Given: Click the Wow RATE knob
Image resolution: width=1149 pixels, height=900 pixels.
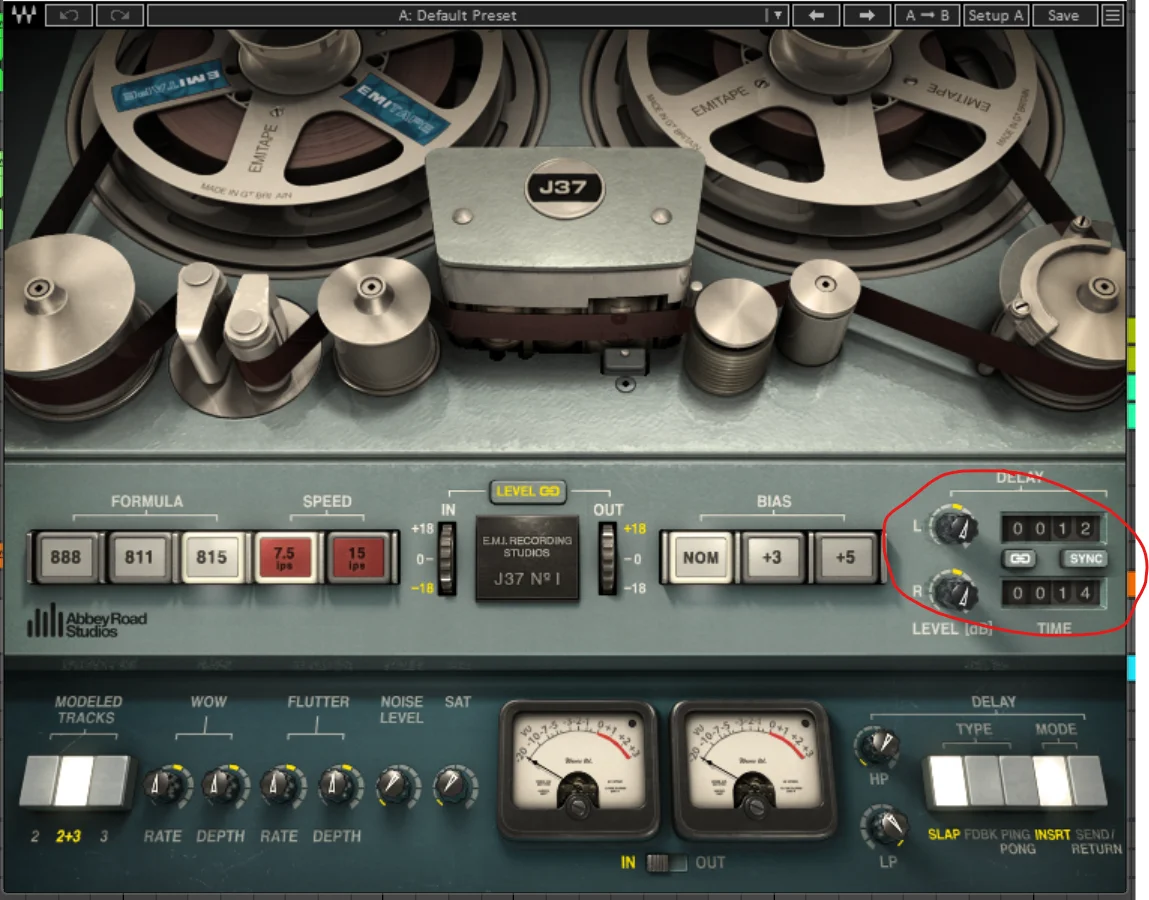Looking at the screenshot, I should pos(163,786).
